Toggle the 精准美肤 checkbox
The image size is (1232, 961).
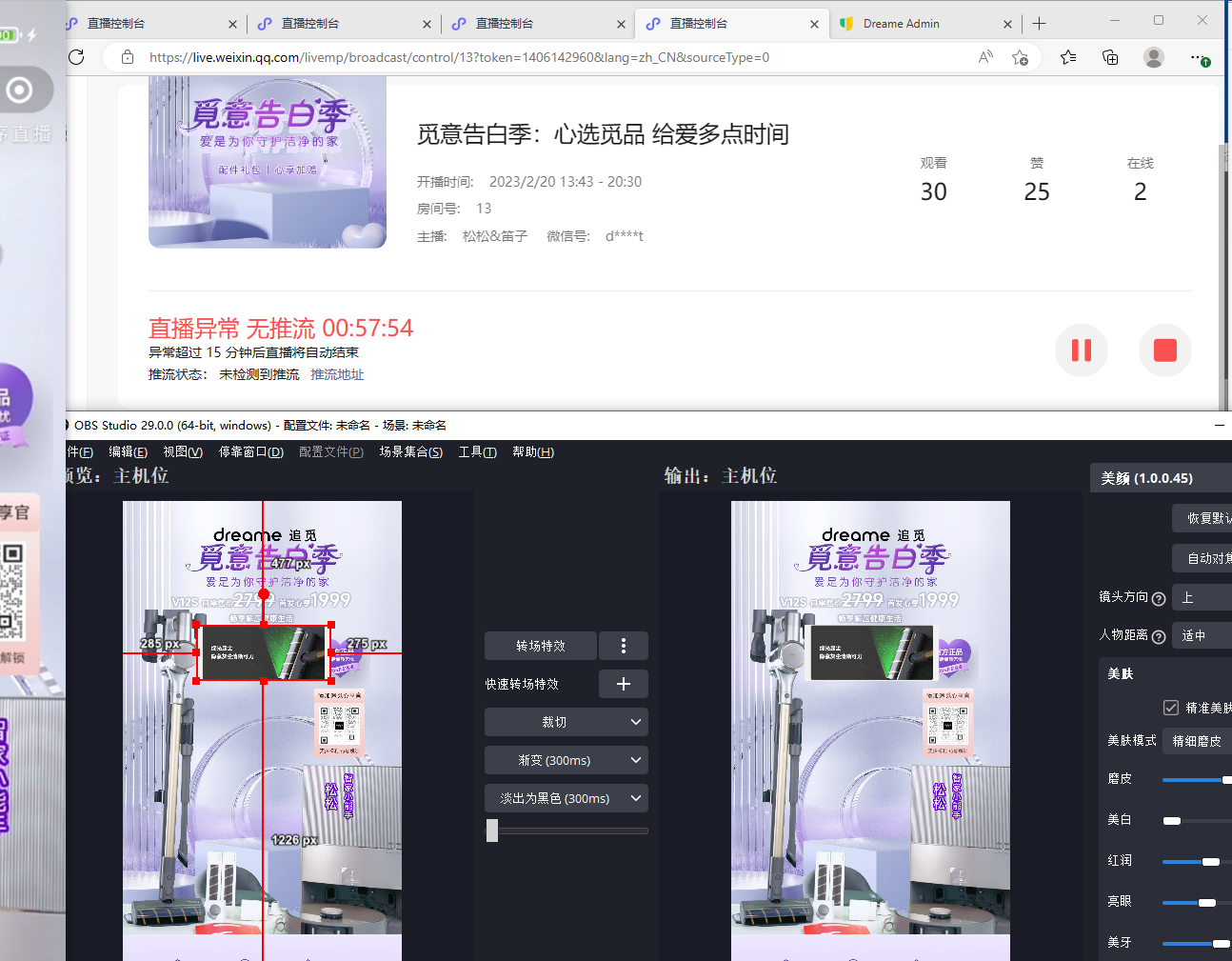(x=1171, y=708)
